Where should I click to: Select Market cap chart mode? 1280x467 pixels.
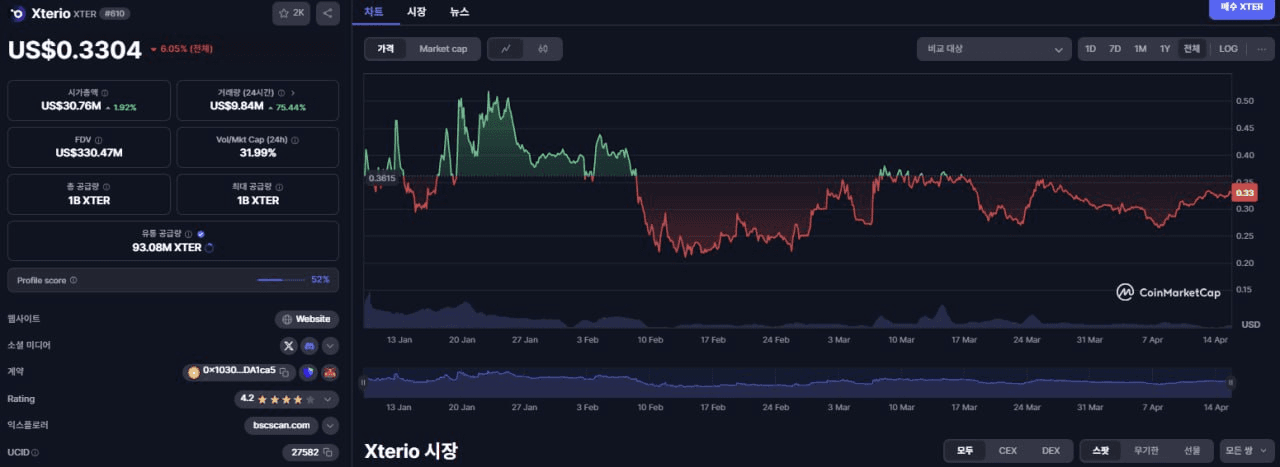pos(443,49)
